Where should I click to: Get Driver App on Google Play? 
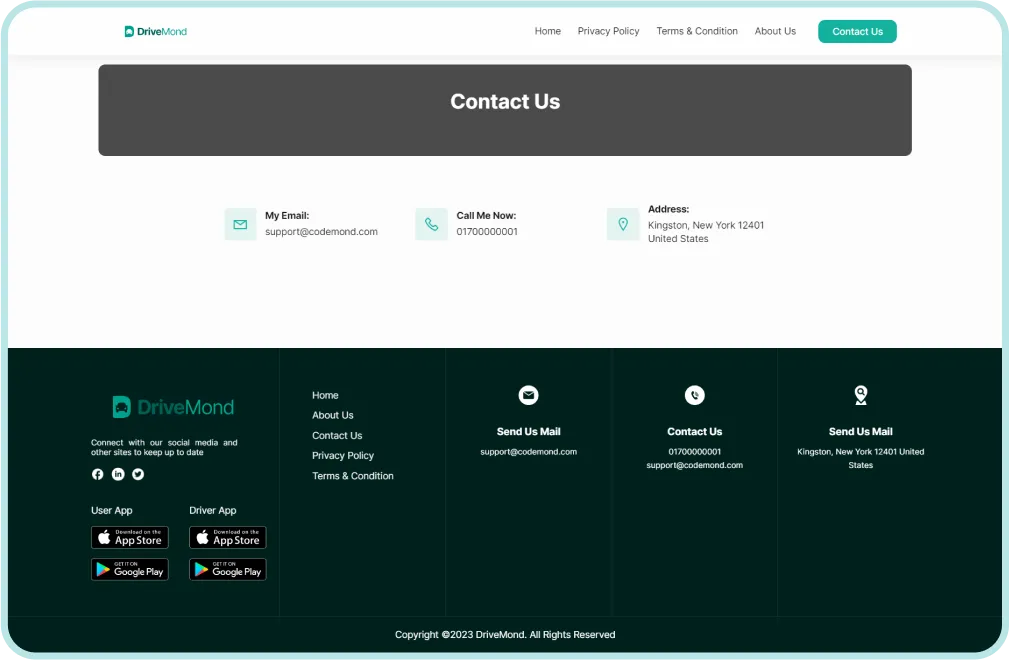(x=228, y=569)
